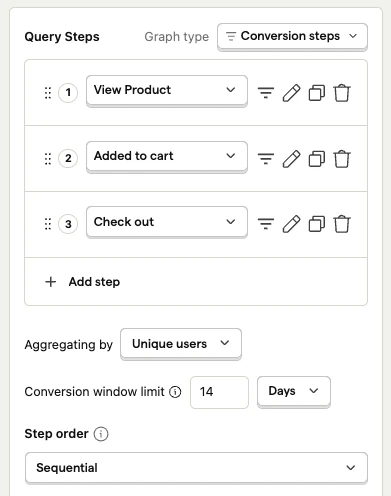
Task: Click the step number 3 badge
Action: tap(68, 224)
